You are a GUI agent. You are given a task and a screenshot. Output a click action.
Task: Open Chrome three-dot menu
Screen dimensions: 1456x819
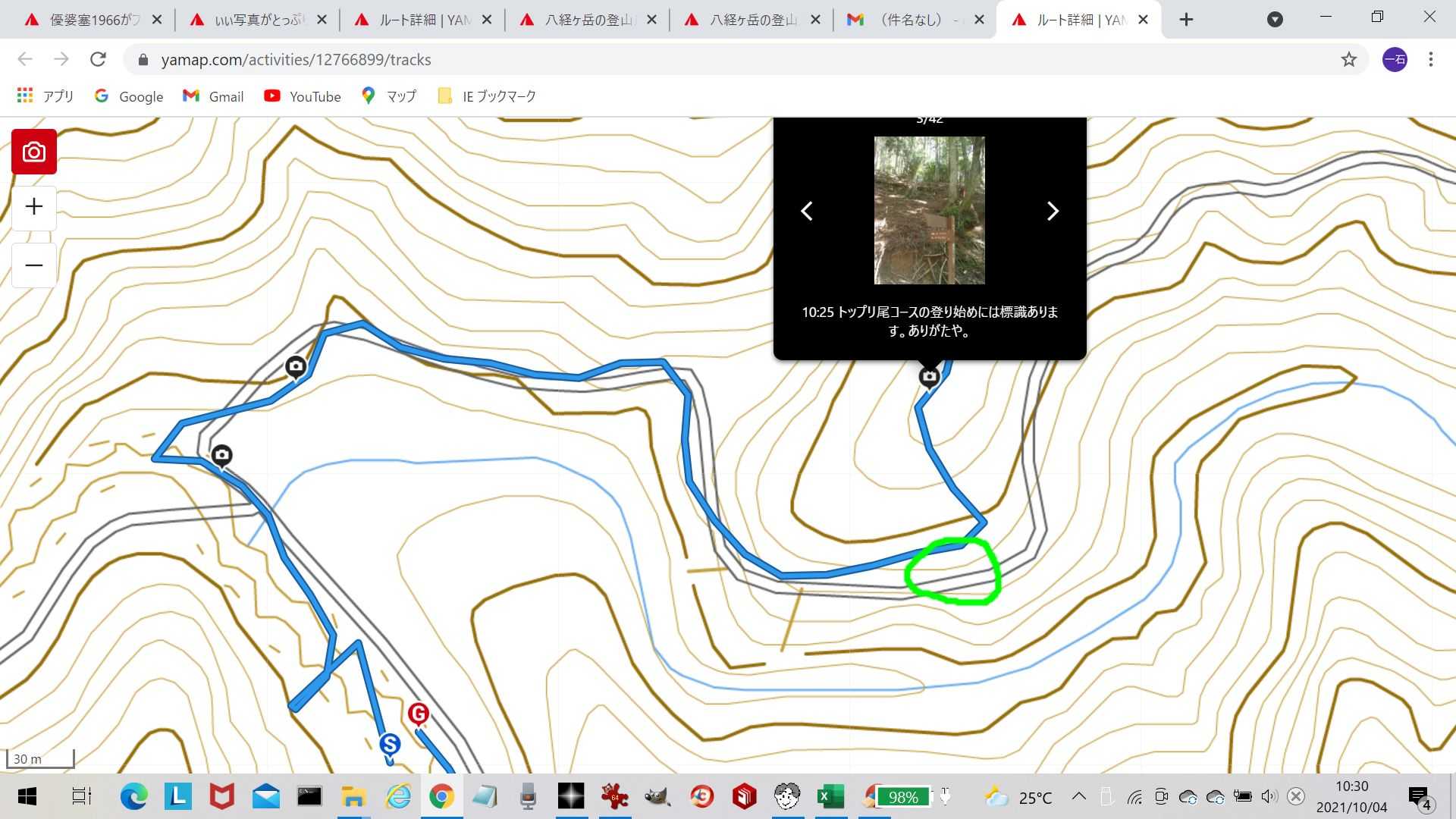pyautogui.click(x=1430, y=59)
